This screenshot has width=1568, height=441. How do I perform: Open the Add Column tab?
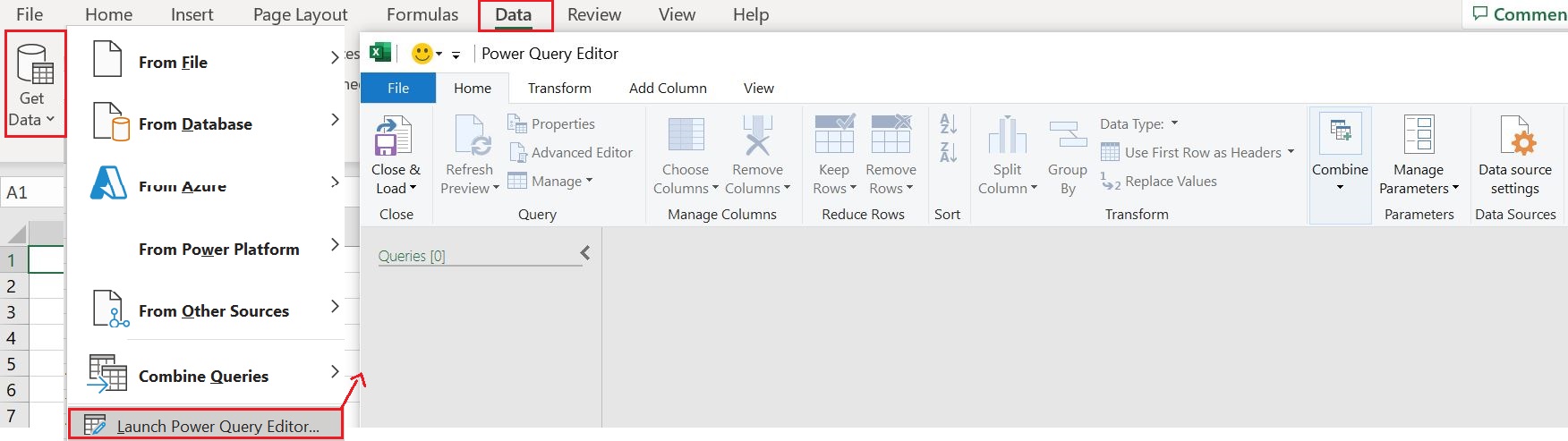point(668,88)
